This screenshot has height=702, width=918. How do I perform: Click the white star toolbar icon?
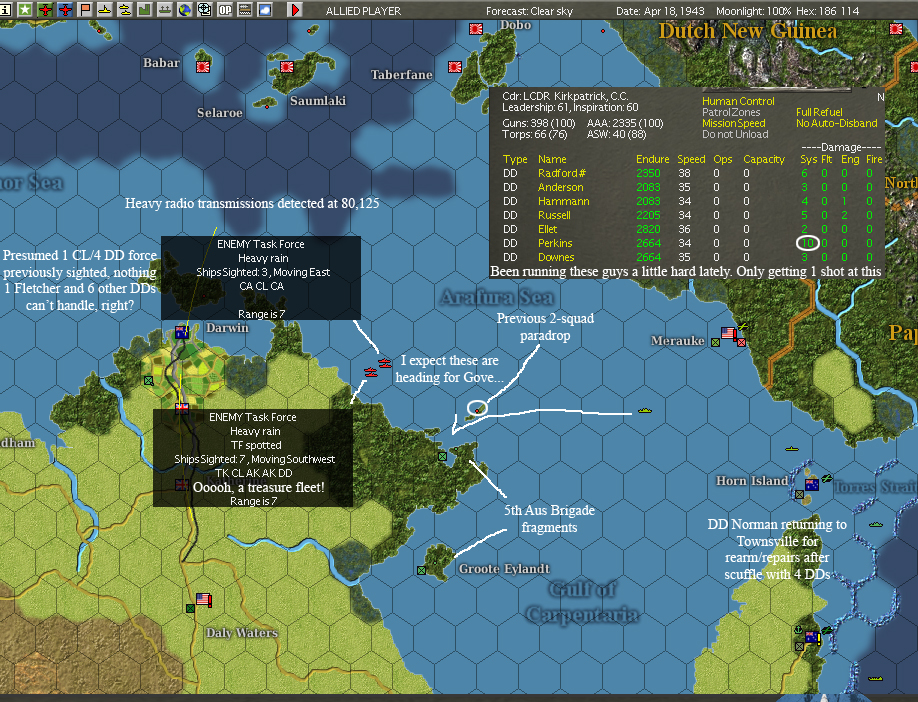pos(25,9)
